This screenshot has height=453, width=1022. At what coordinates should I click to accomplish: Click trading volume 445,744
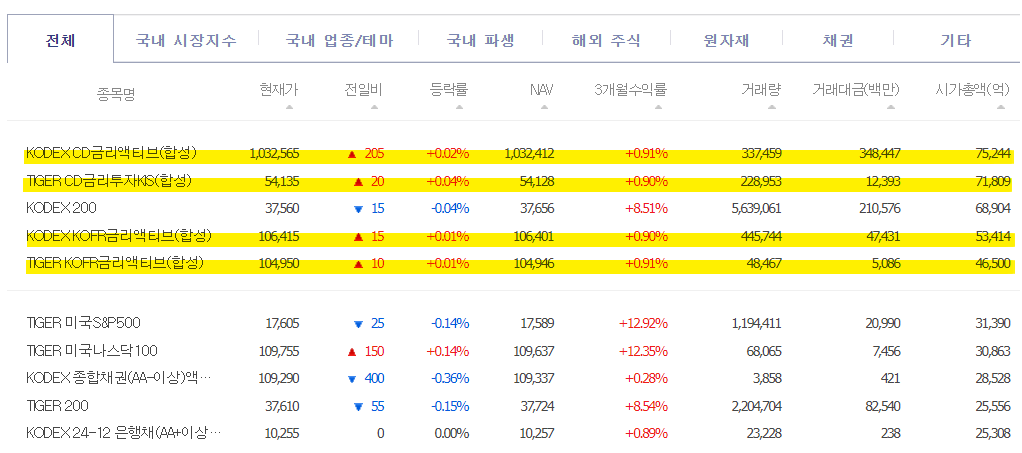click(761, 236)
